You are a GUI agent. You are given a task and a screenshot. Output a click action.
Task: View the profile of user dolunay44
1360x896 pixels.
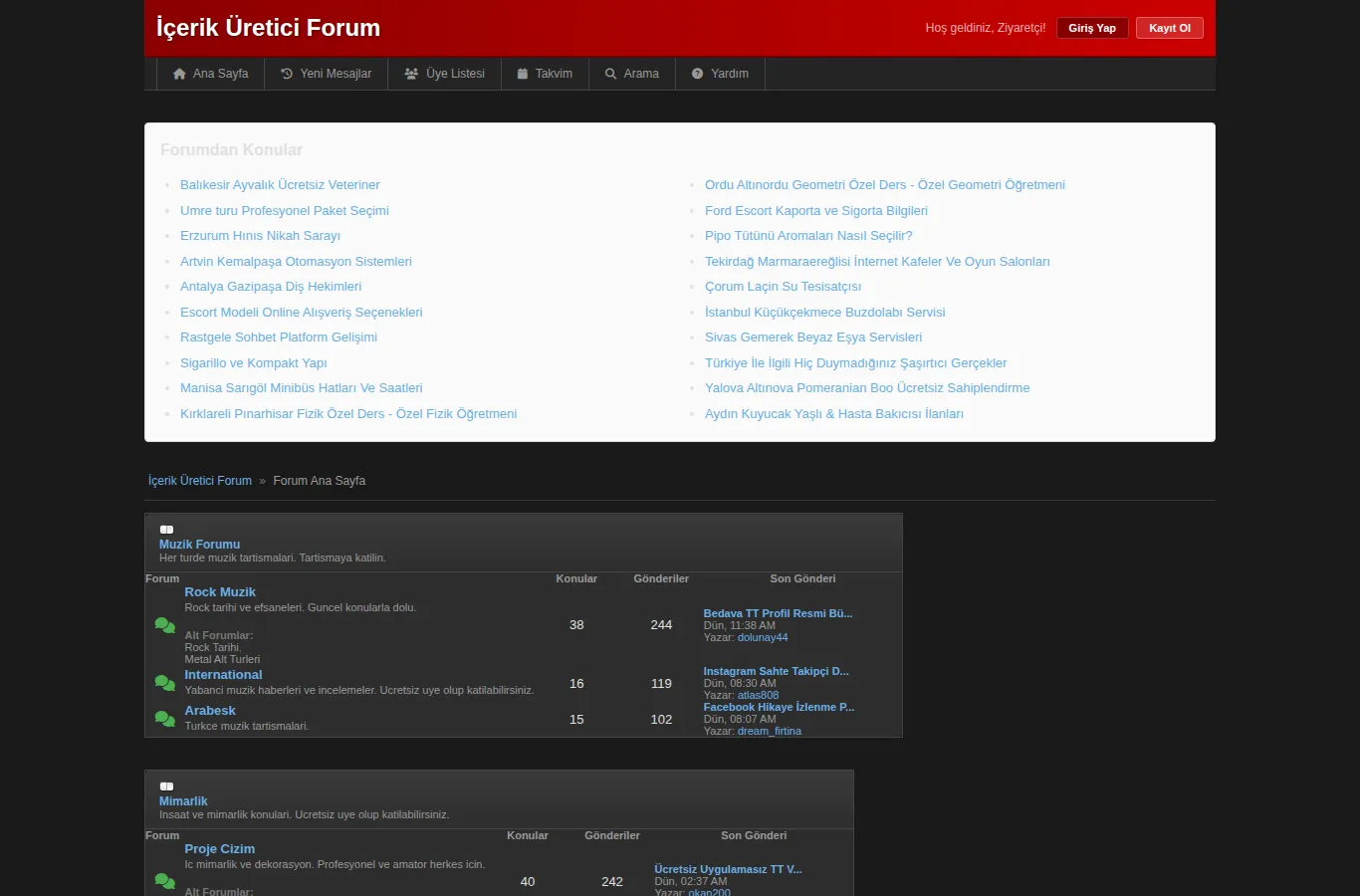coord(763,637)
